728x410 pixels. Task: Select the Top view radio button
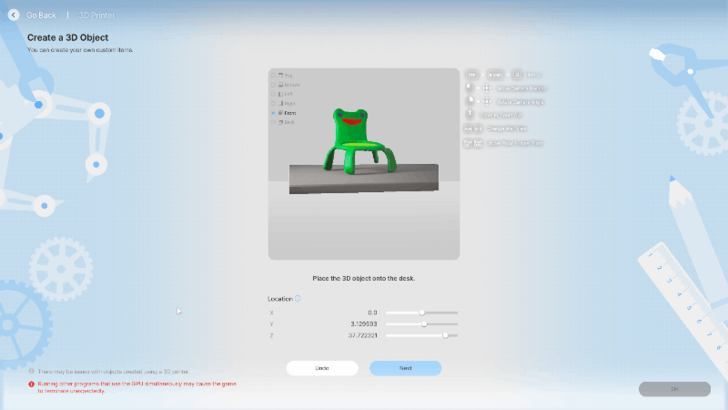click(x=273, y=75)
